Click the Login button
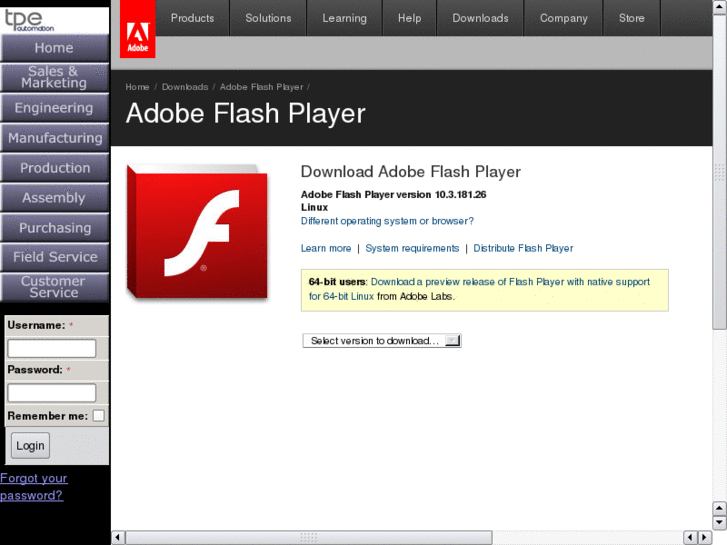The height and width of the screenshot is (545, 727). pos(30,445)
